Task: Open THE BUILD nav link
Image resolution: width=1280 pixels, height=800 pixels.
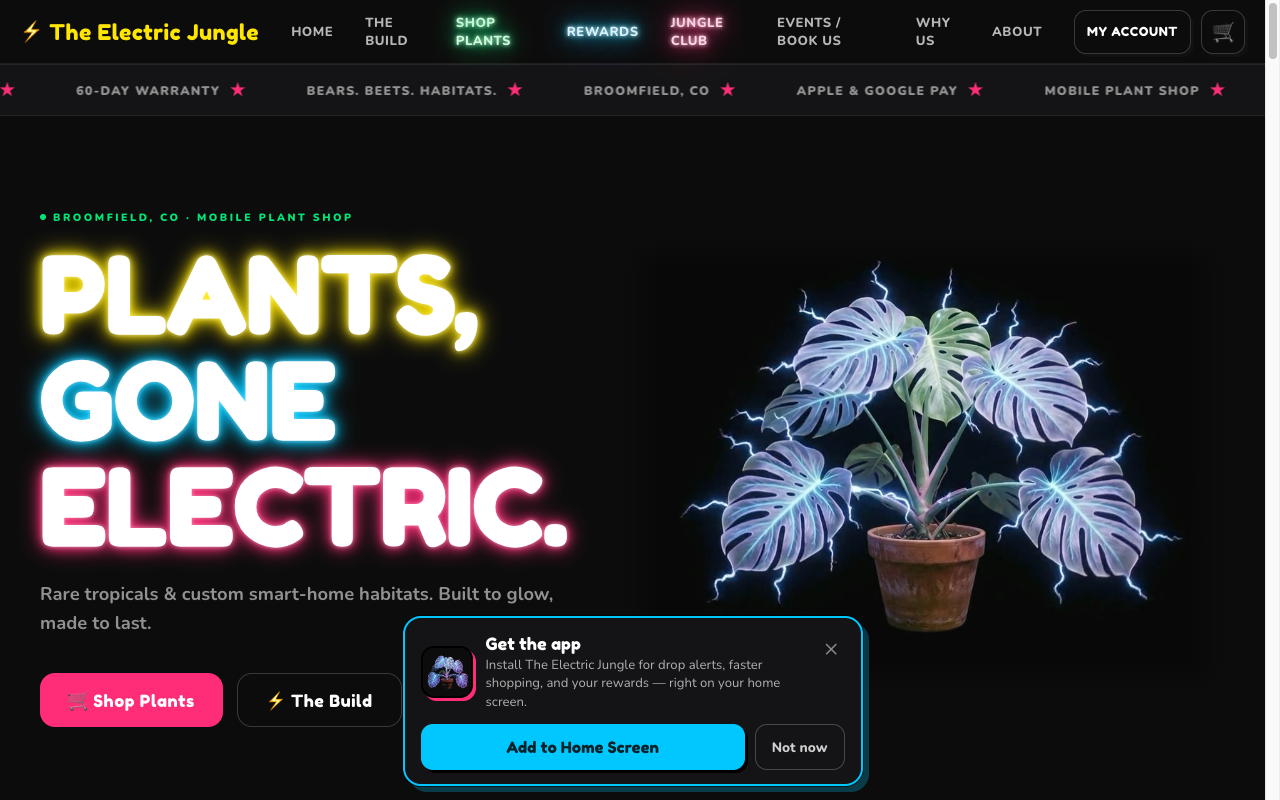Action: (x=386, y=32)
